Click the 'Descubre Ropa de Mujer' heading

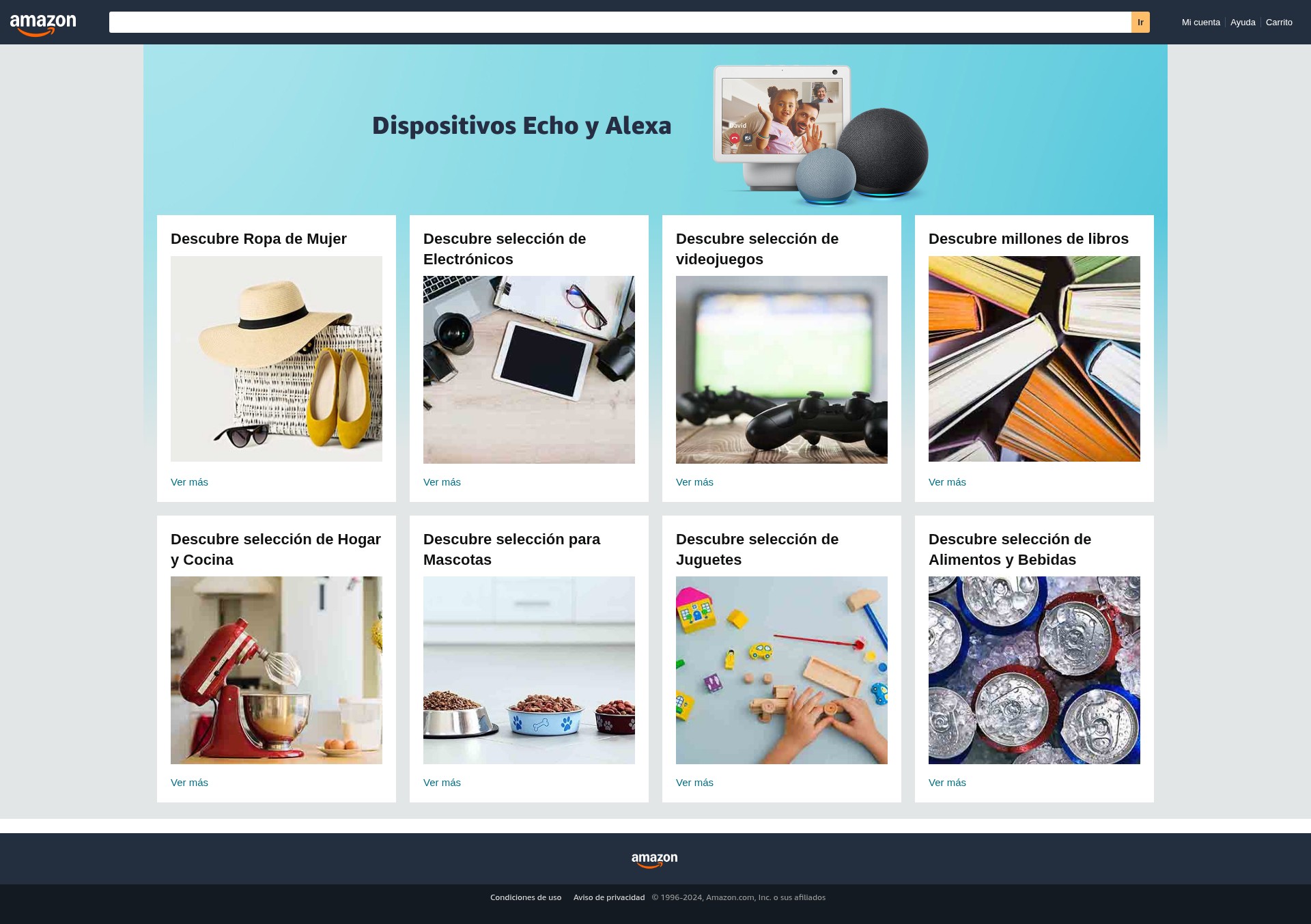click(259, 239)
